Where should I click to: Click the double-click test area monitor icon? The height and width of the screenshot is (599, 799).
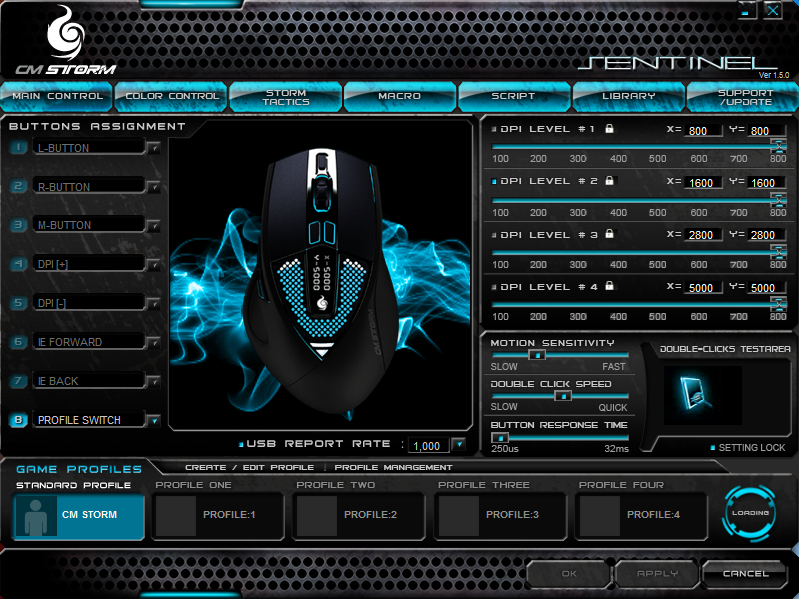[x=694, y=393]
